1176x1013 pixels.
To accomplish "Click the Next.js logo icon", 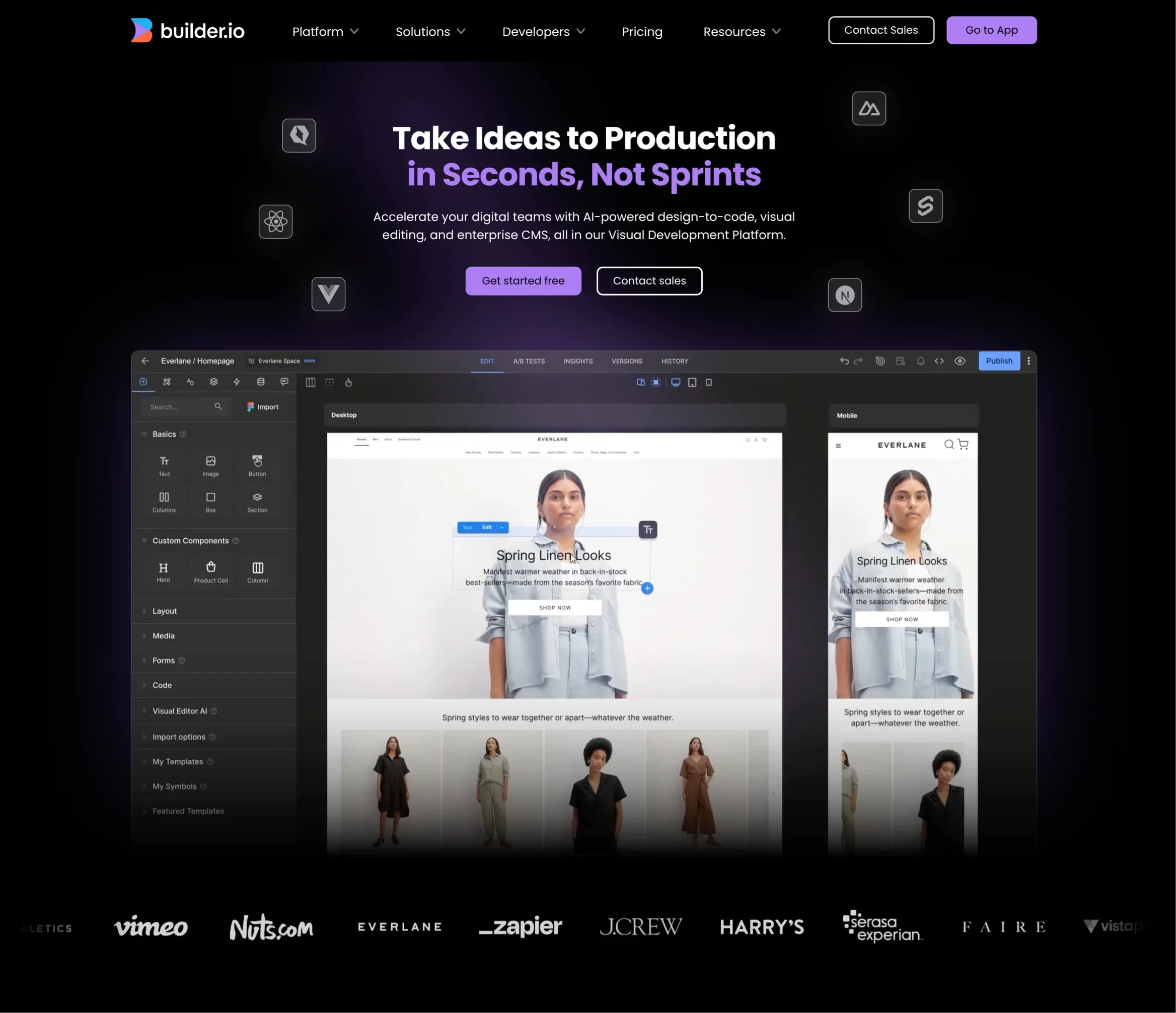I will [845, 295].
